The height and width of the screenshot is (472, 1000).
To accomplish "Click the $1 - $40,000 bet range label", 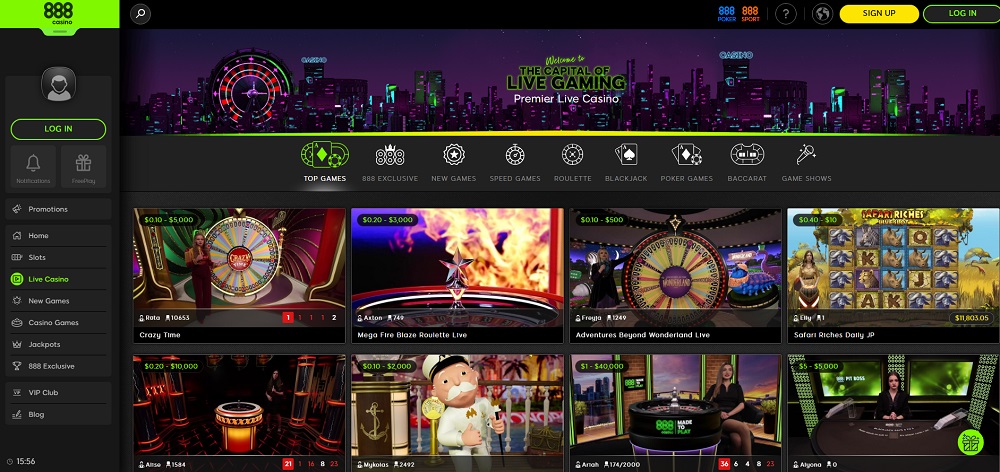I will 601,367.
